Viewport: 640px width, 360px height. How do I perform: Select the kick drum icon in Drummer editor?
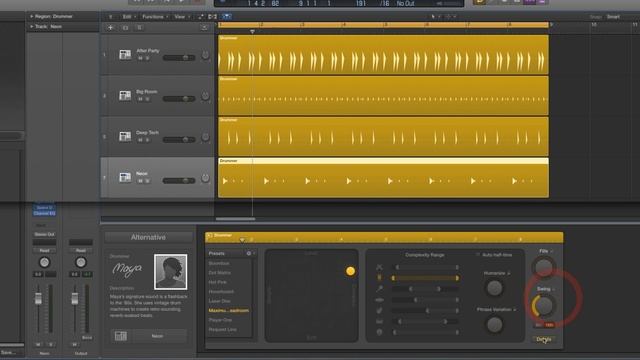pyautogui.click(x=379, y=332)
